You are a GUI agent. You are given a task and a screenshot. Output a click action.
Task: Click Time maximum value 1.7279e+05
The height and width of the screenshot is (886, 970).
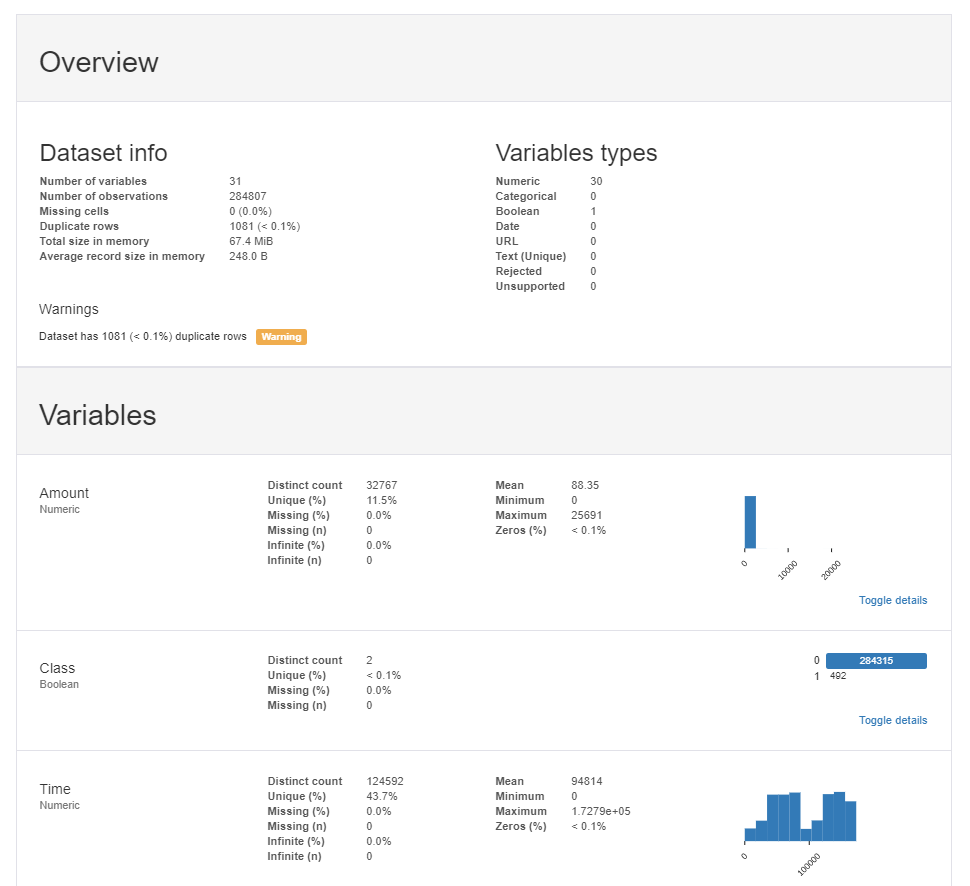(x=601, y=811)
